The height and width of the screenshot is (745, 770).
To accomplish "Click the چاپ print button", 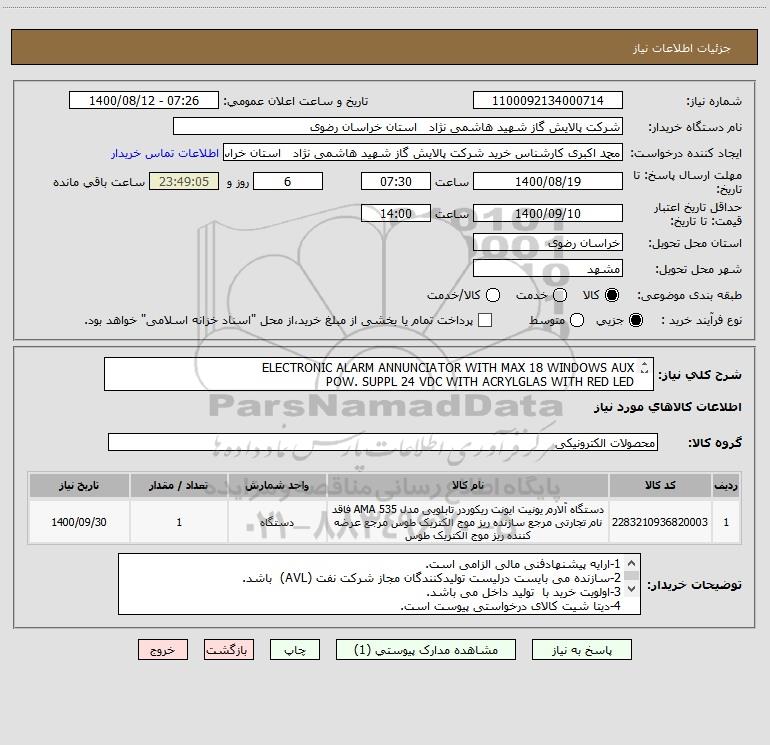I will (x=295, y=650).
